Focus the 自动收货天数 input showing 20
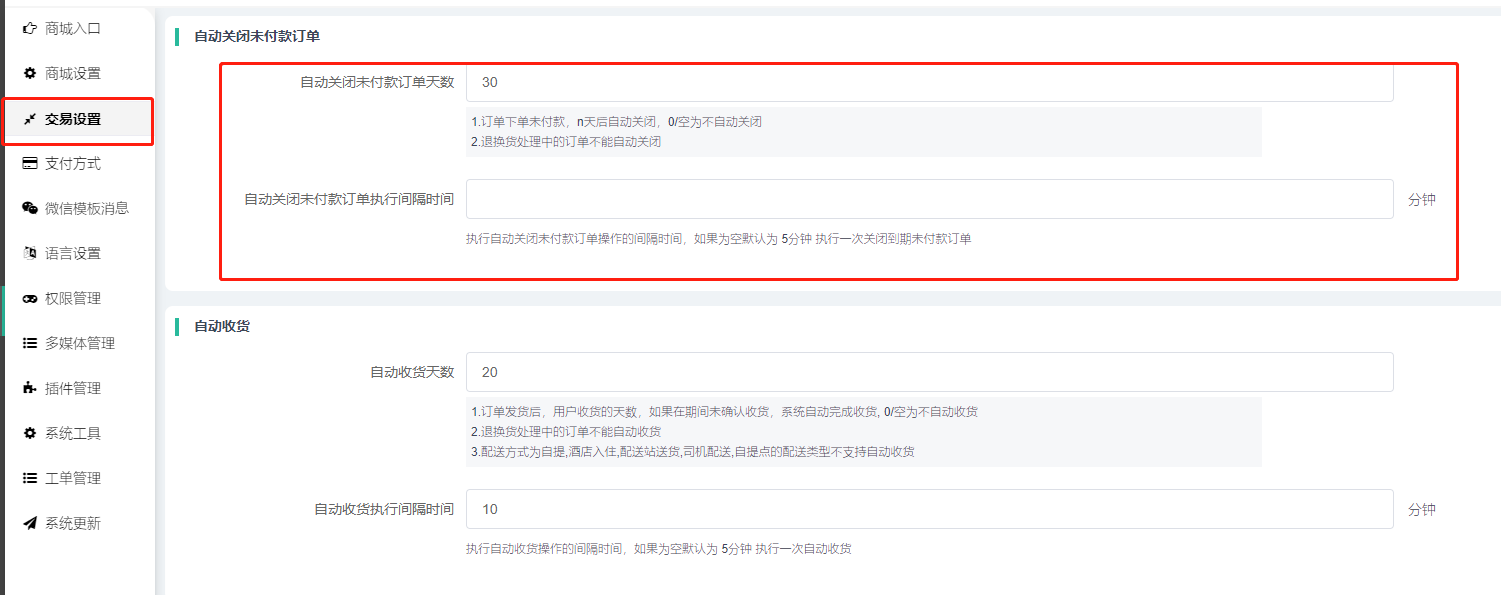The height and width of the screenshot is (595, 1501). coord(929,372)
